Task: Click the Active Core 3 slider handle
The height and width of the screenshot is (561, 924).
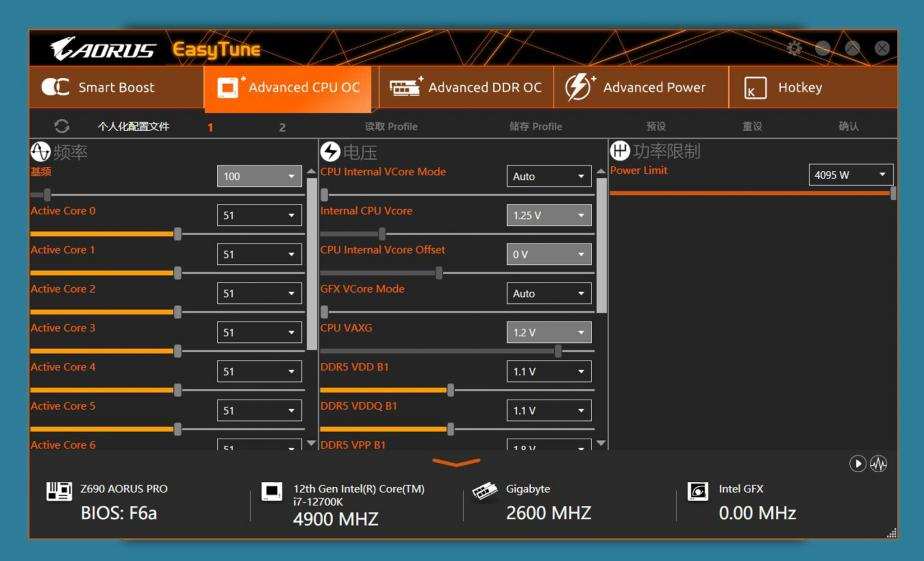Action: click(x=177, y=351)
